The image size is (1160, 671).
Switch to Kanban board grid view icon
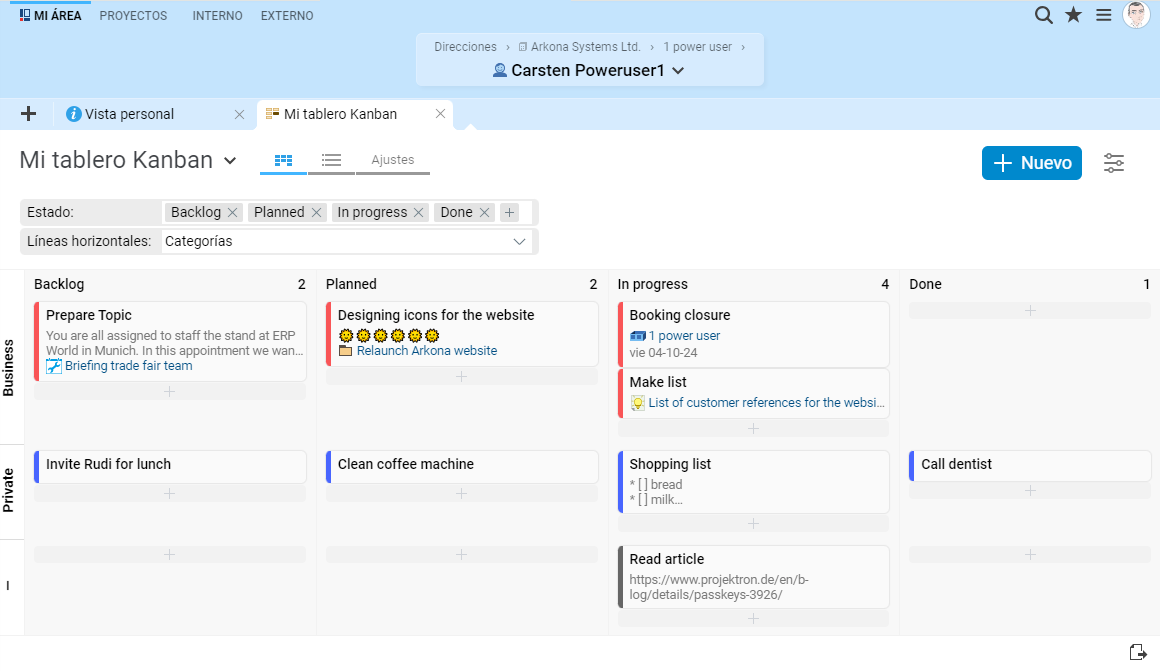[x=283, y=160]
